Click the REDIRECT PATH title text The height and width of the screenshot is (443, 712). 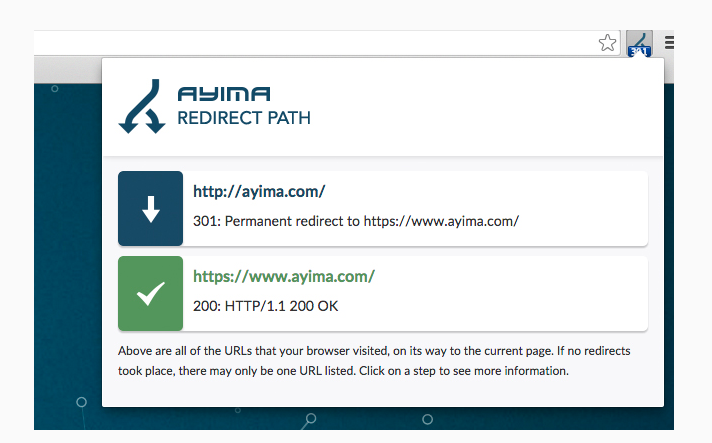(244, 118)
